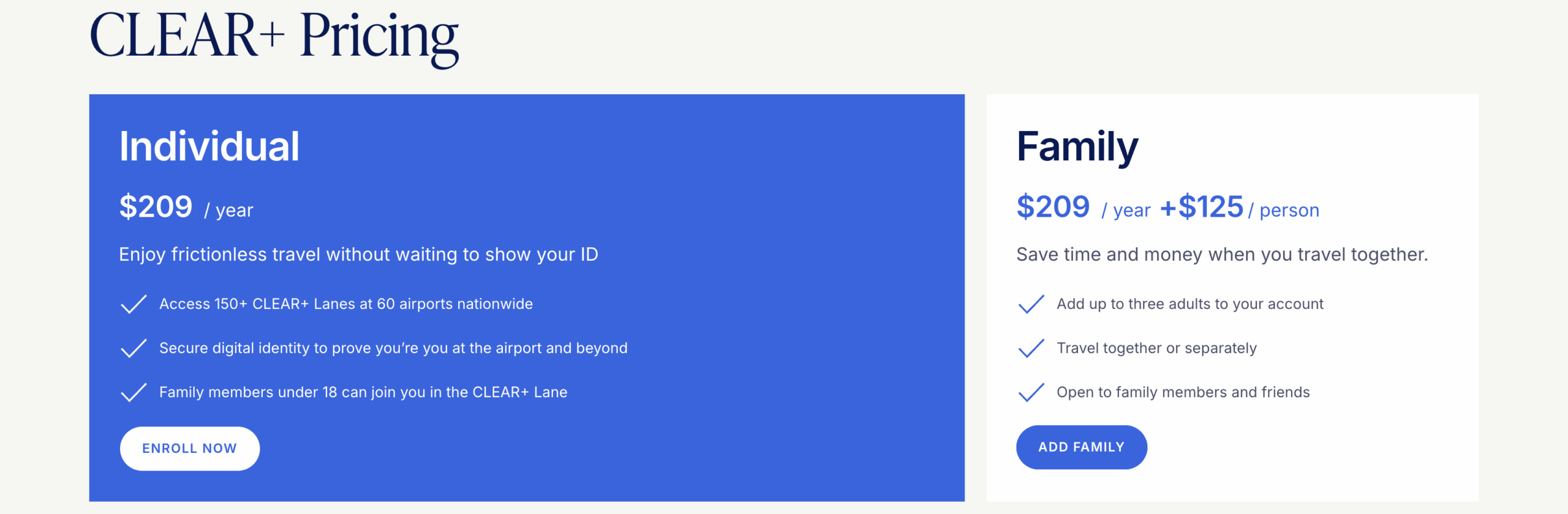Click the ENROLL NOW button
Image resolution: width=1568 pixels, height=514 pixels.
[x=189, y=449]
